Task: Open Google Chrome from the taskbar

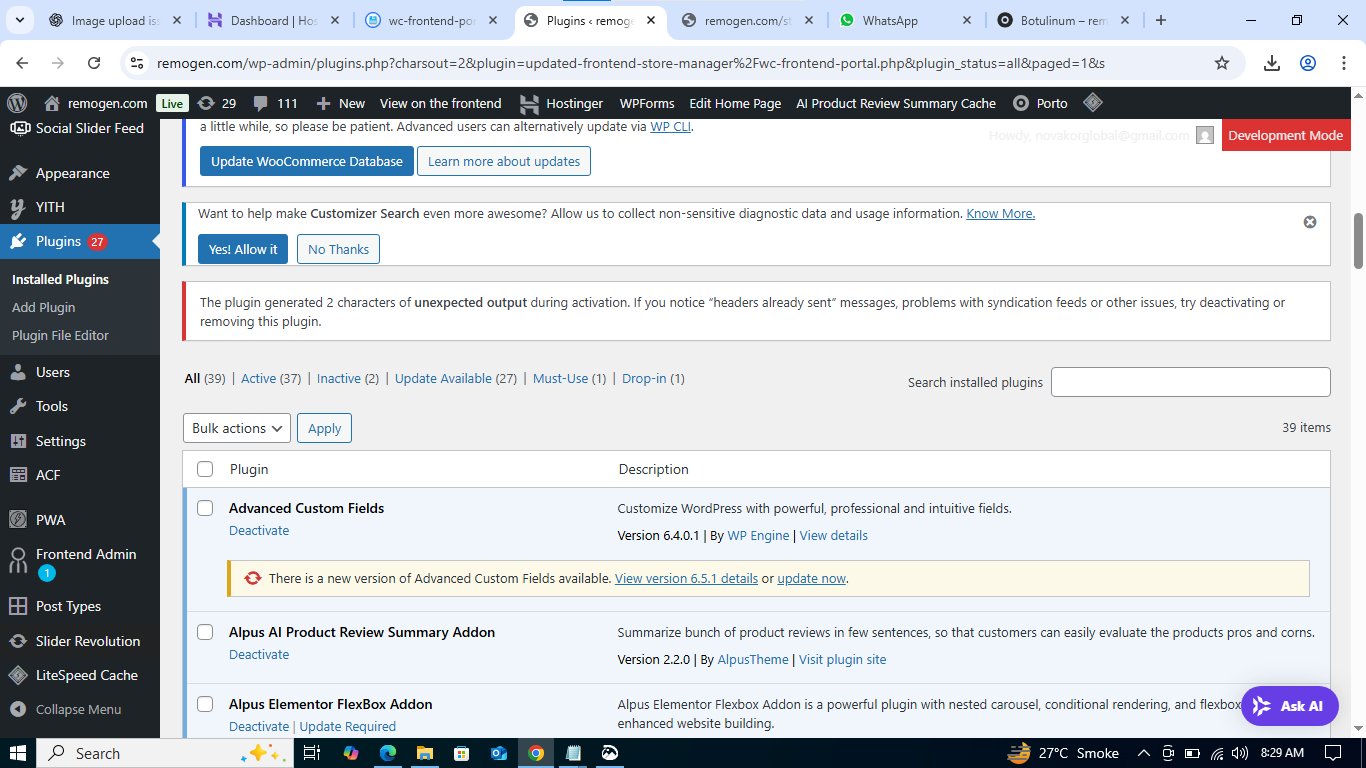Action: pyautogui.click(x=536, y=753)
